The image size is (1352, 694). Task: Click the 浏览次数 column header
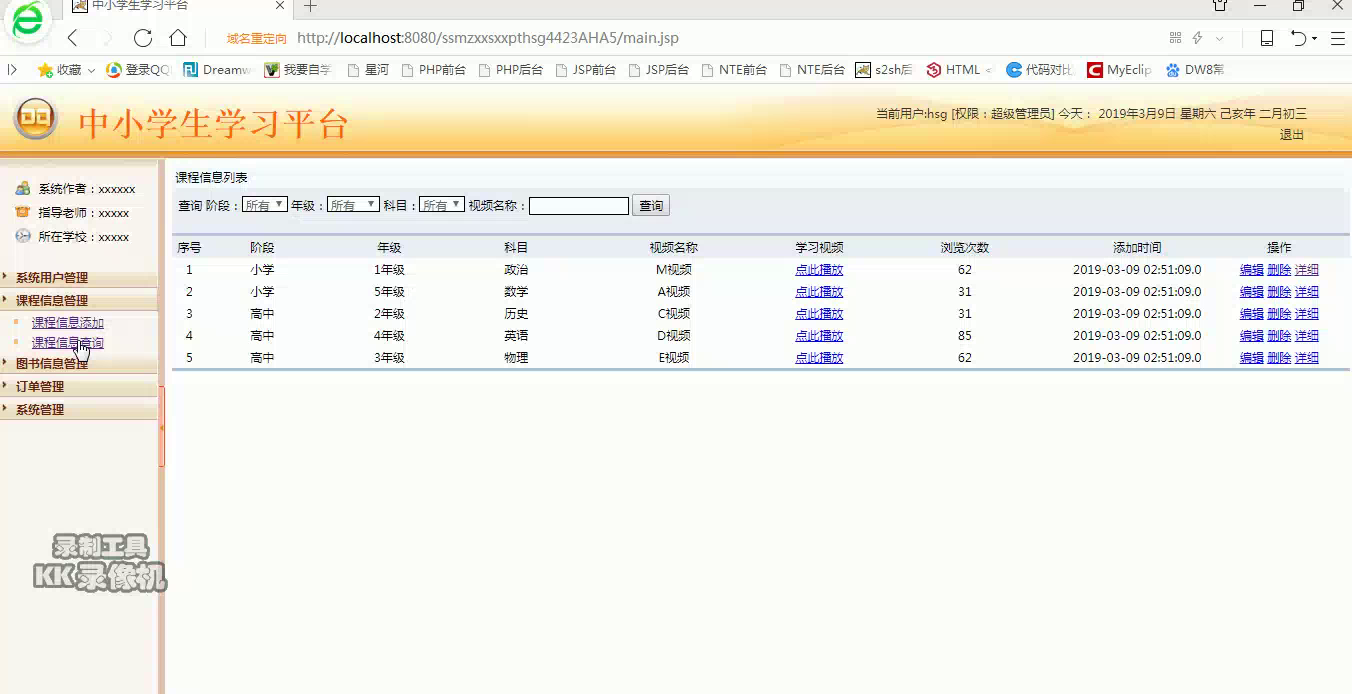coord(964,247)
